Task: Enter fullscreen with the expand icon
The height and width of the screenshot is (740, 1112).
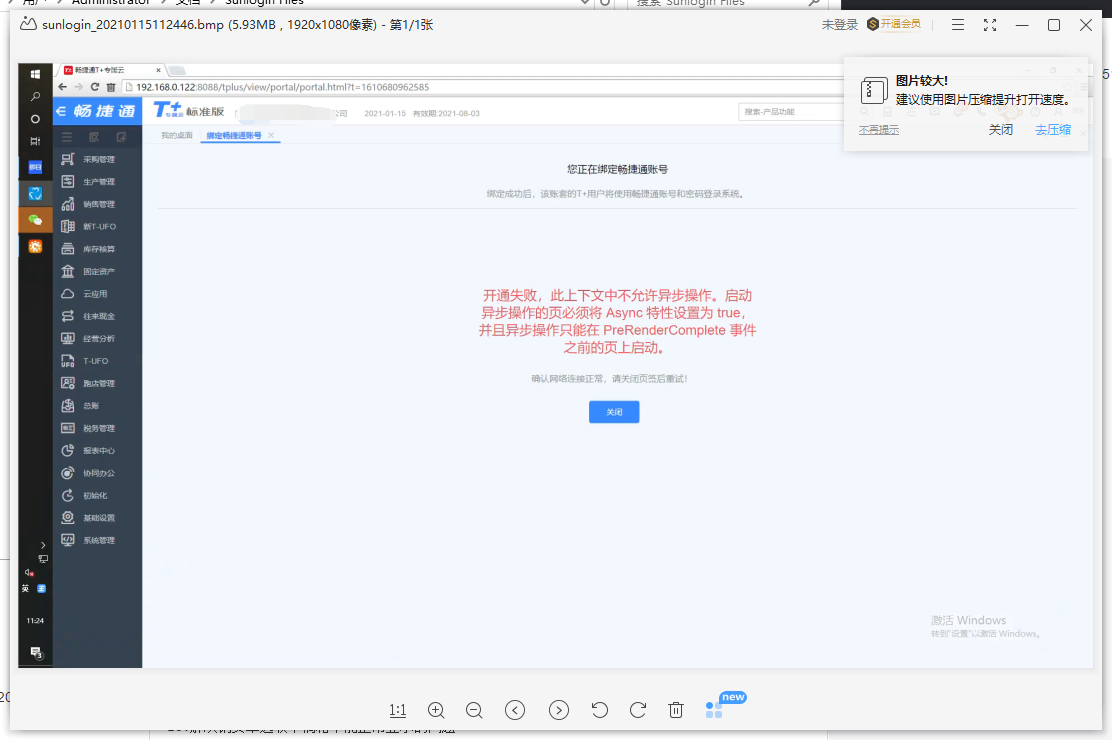Action: [990, 25]
